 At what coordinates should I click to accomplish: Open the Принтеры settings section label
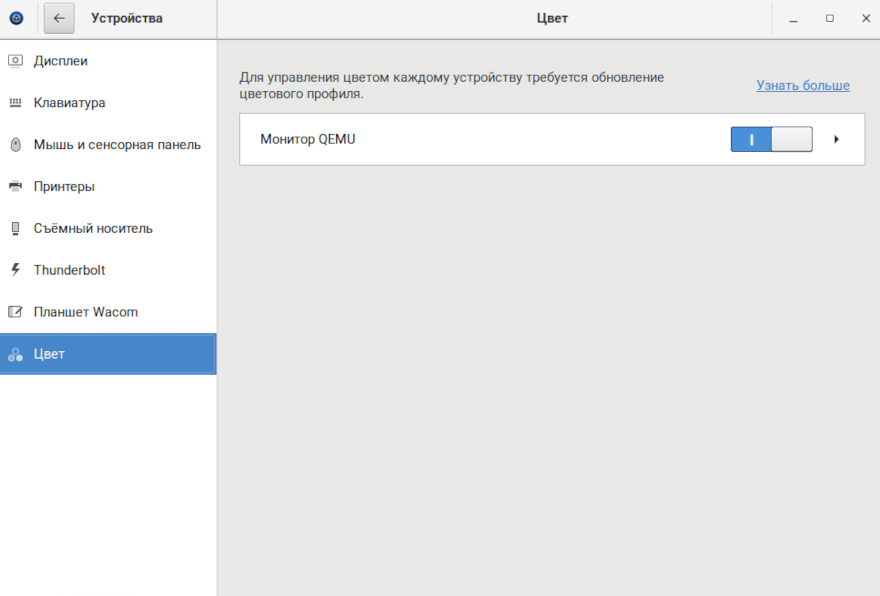64,187
